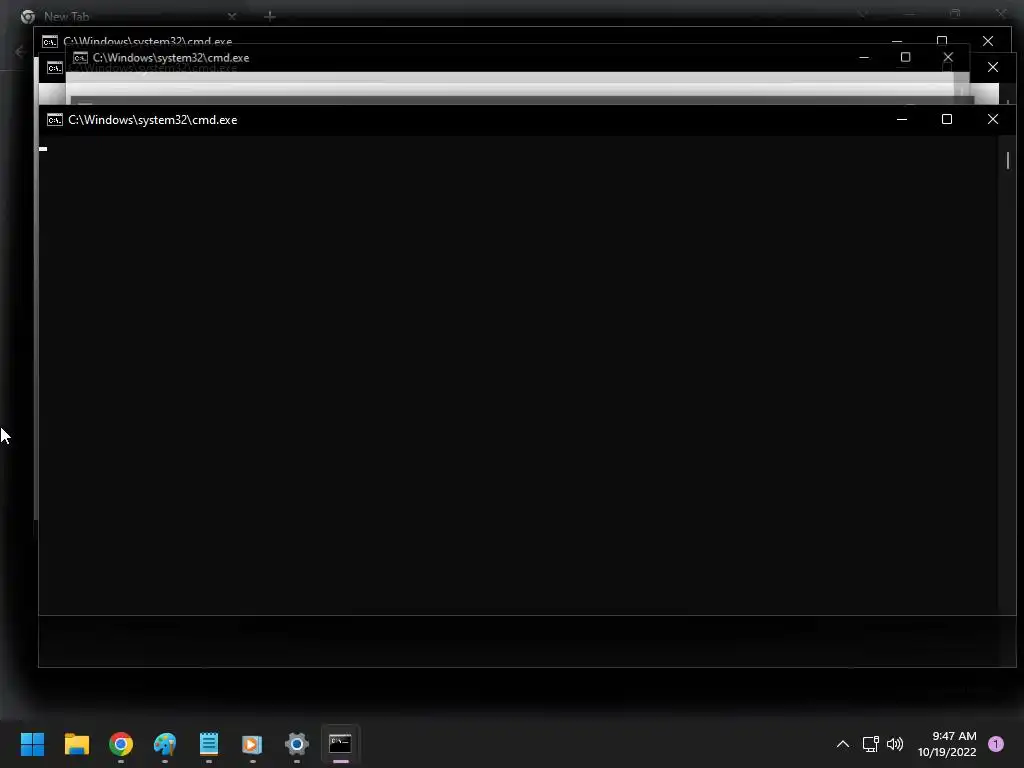Maximize the rearmost cmd.exe window

pyautogui.click(x=942, y=41)
